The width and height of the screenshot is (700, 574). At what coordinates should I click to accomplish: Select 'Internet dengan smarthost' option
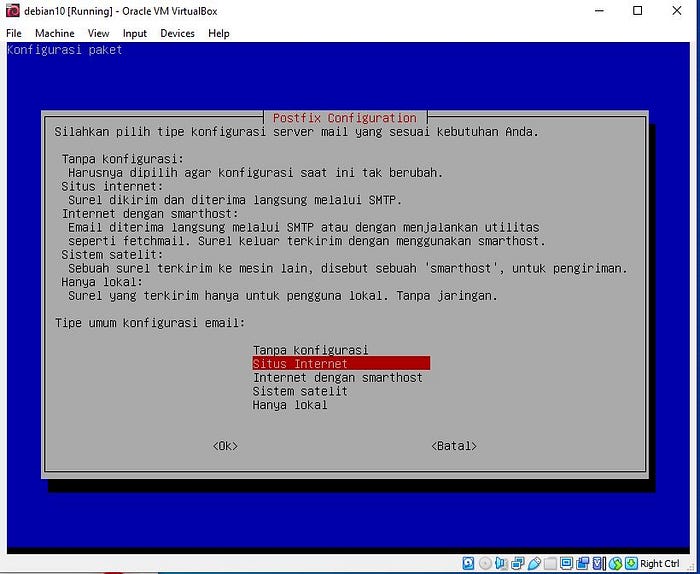coord(338,378)
